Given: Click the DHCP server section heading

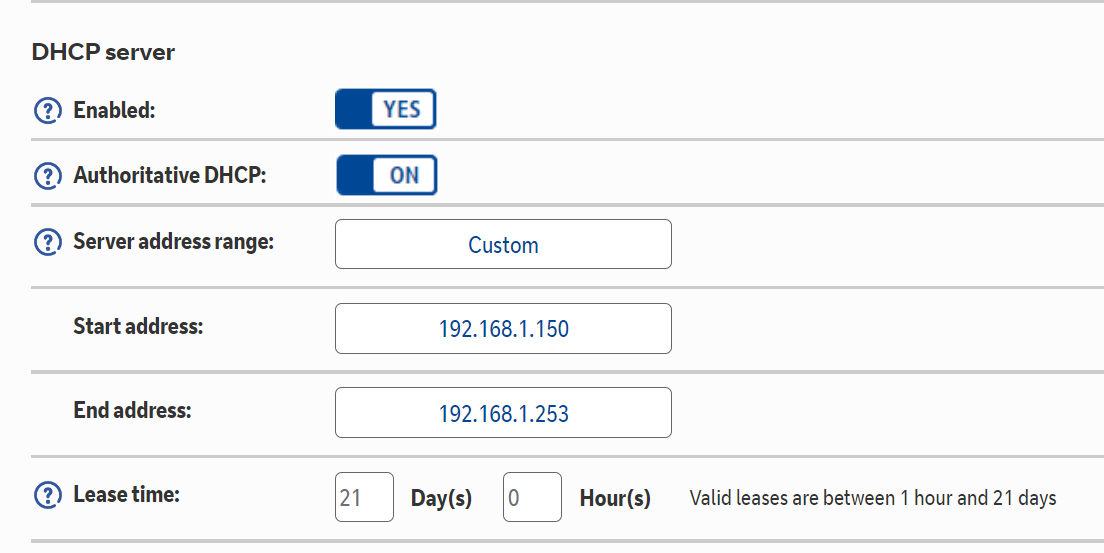Looking at the screenshot, I should click(103, 52).
